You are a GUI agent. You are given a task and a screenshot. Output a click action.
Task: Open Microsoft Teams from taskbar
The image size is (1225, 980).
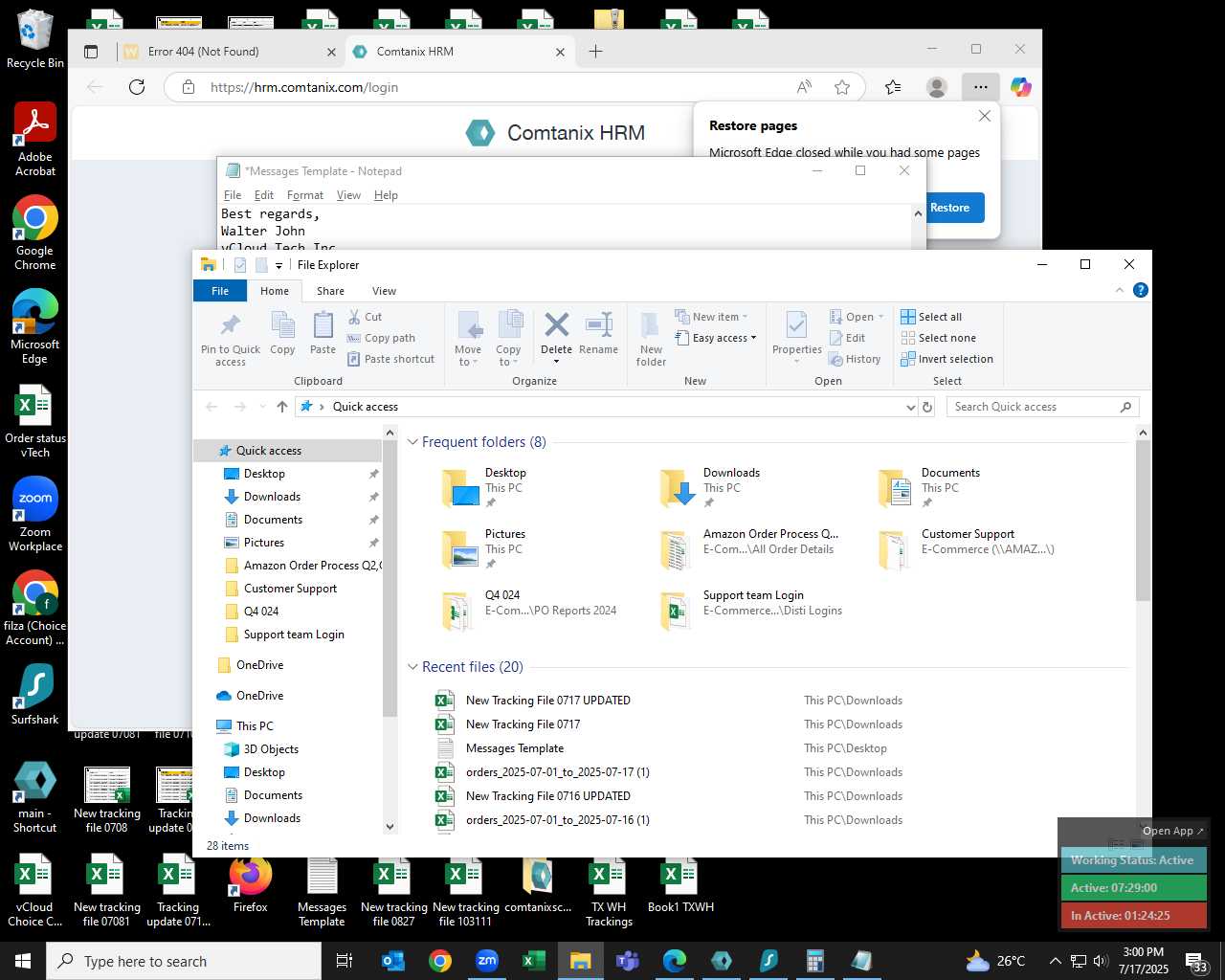tap(628, 961)
